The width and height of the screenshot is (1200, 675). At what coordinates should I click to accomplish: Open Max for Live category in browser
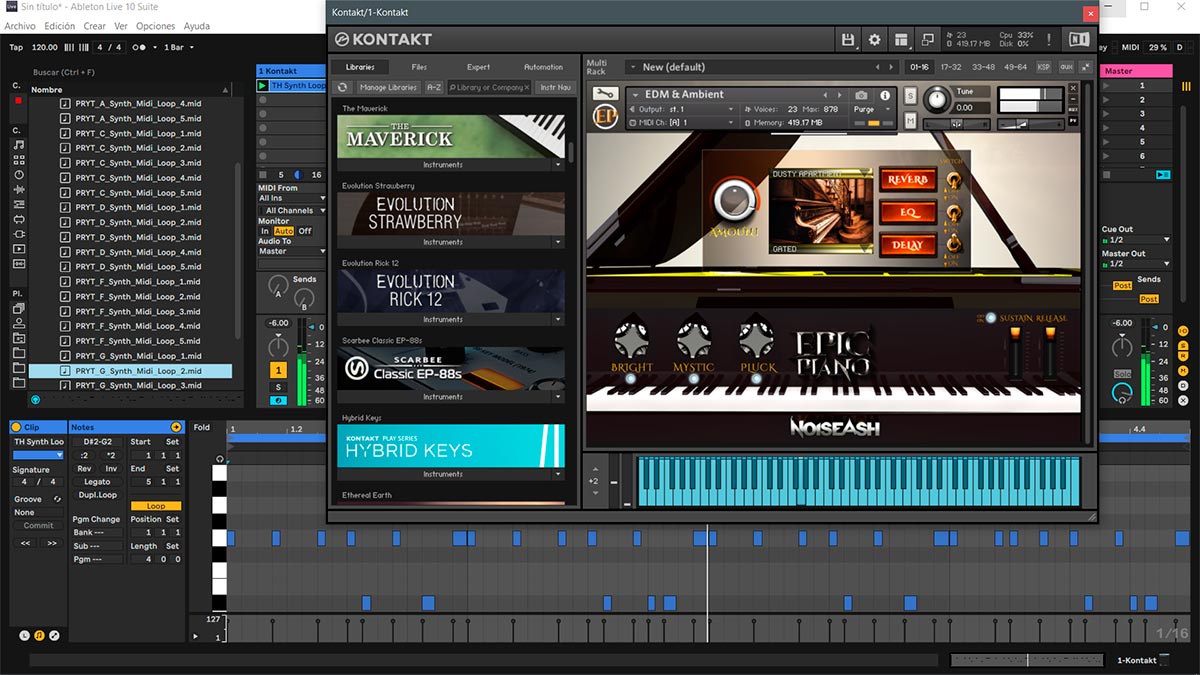(x=18, y=219)
